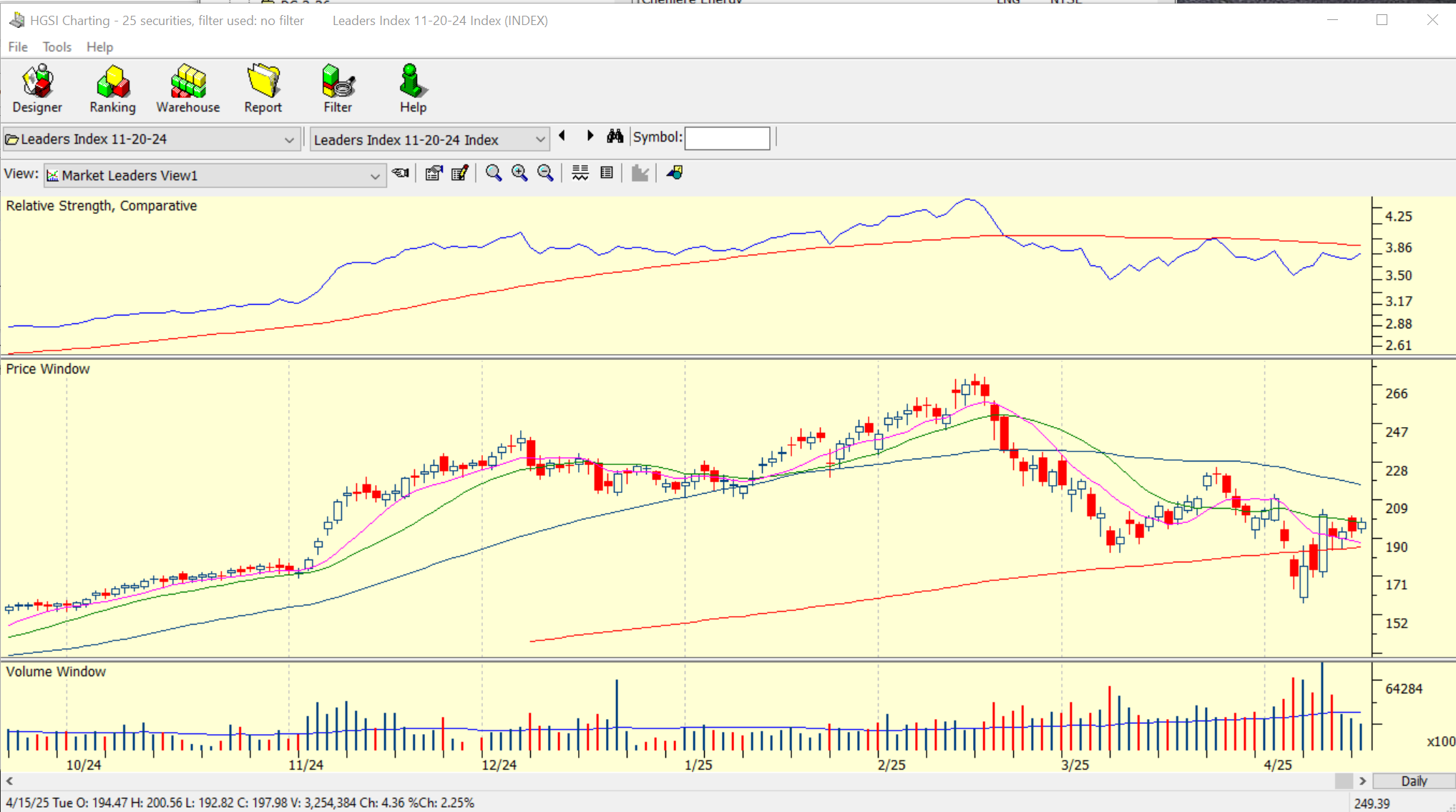Click the shapes annotation icon
Viewport: 1456px width, 812px height.
675,172
